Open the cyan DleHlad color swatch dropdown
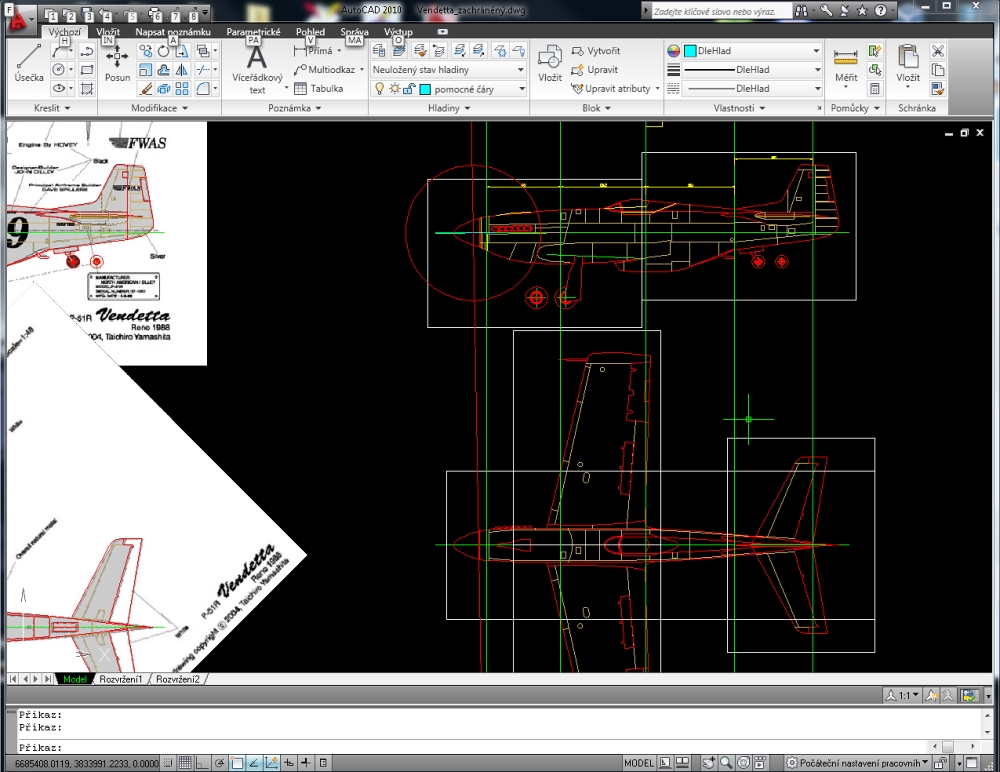The image size is (1000, 772). [753, 51]
